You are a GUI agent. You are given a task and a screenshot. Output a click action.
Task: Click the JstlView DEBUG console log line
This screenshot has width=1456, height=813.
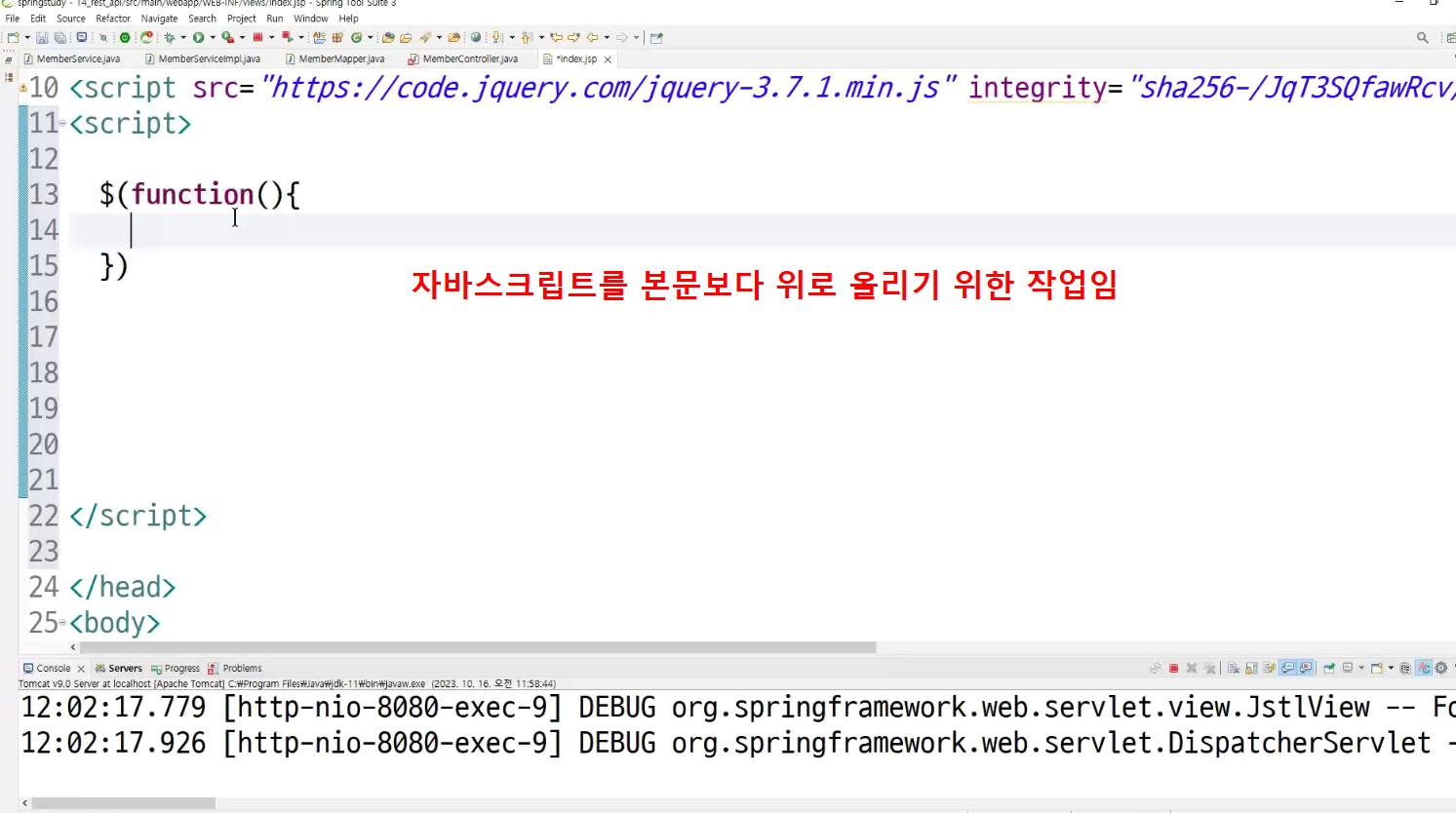point(737,708)
